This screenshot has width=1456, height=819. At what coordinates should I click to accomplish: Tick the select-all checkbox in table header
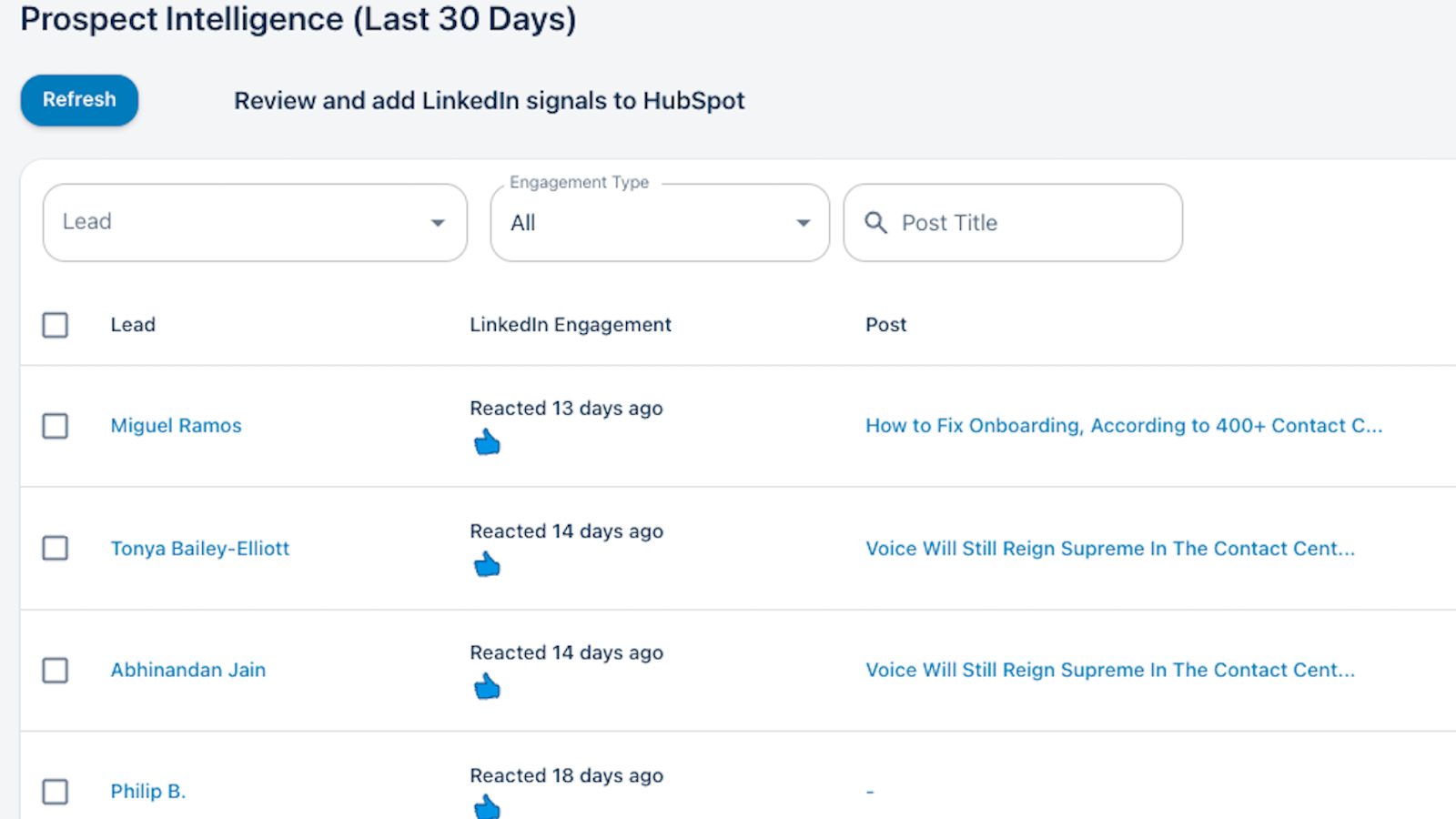[56, 325]
